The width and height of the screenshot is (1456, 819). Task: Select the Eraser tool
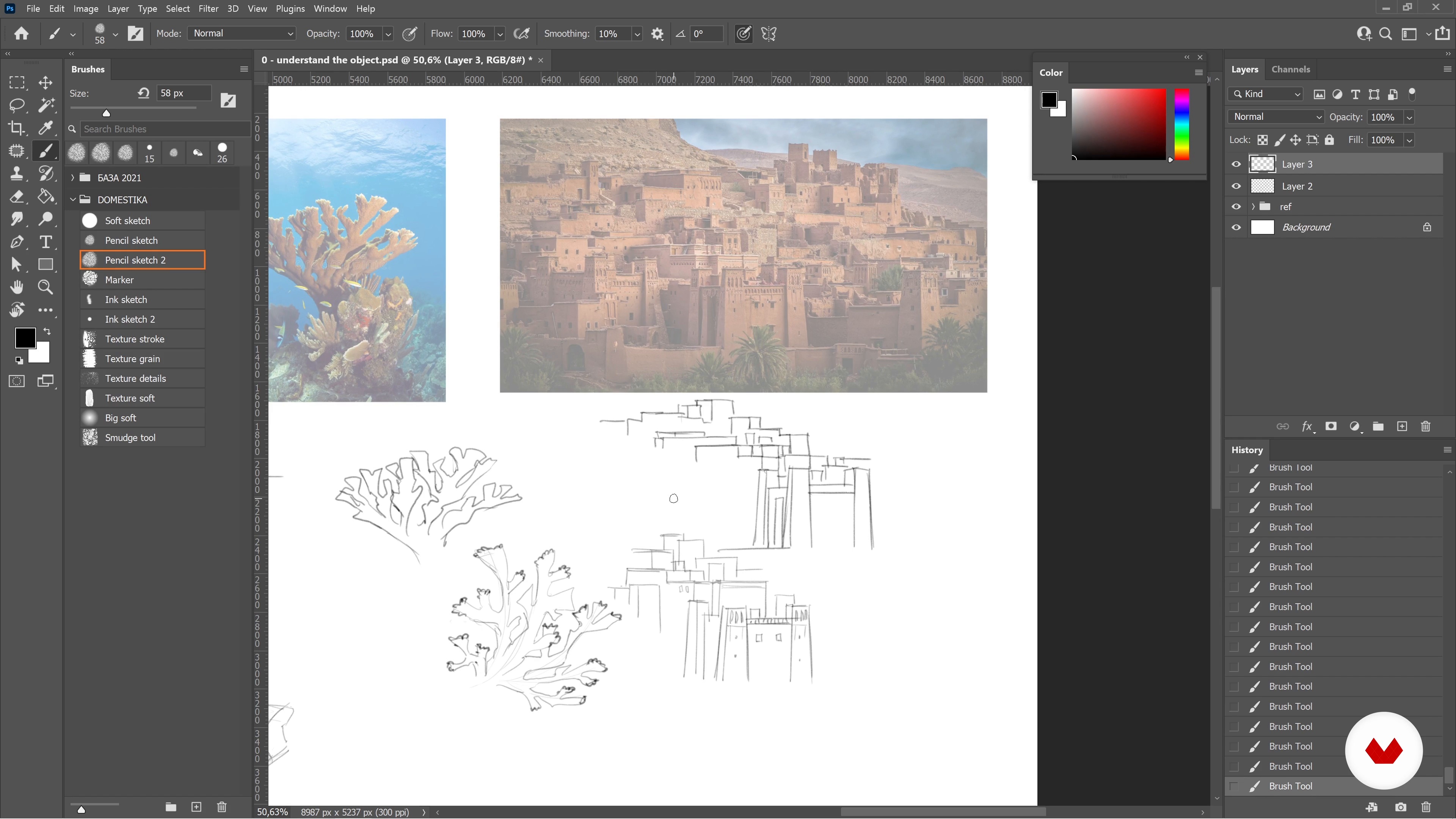tap(17, 197)
